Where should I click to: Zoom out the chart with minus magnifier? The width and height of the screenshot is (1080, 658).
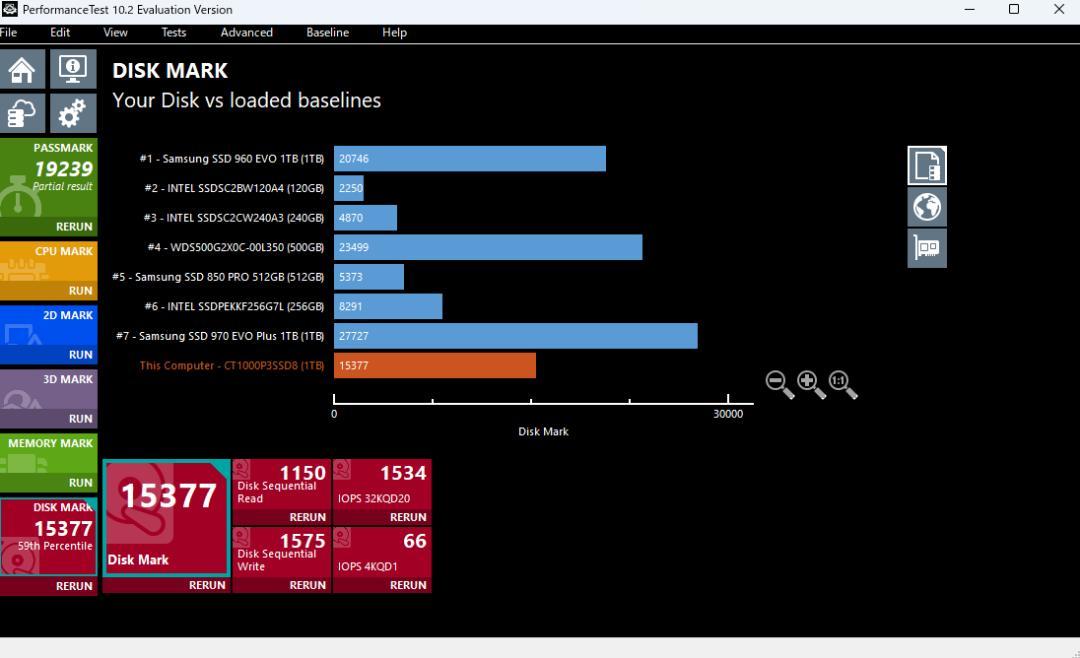click(780, 384)
